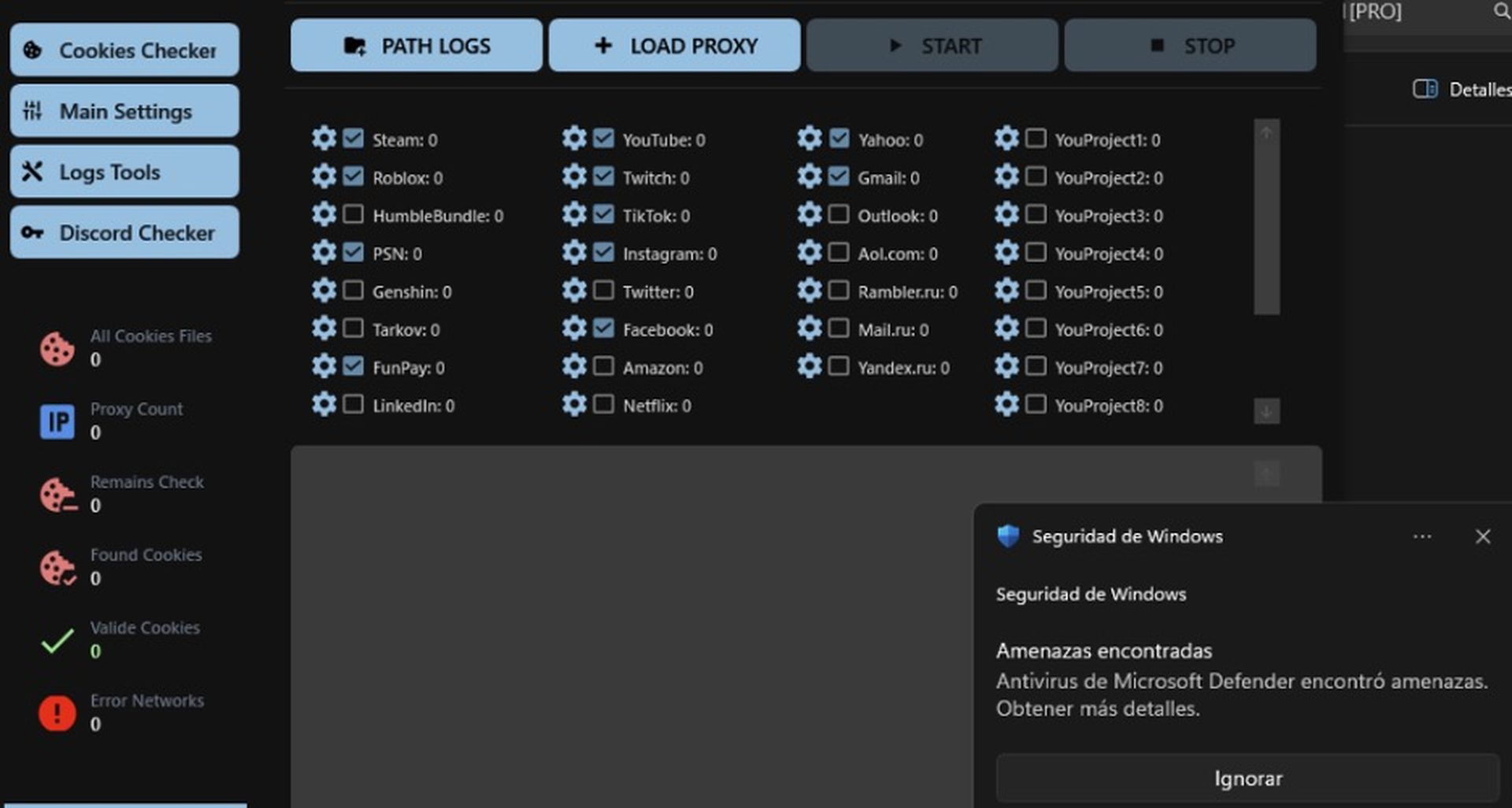Screen dimensions: 1512x808
Task: Open the Discord Checker tab
Action: coord(124,232)
